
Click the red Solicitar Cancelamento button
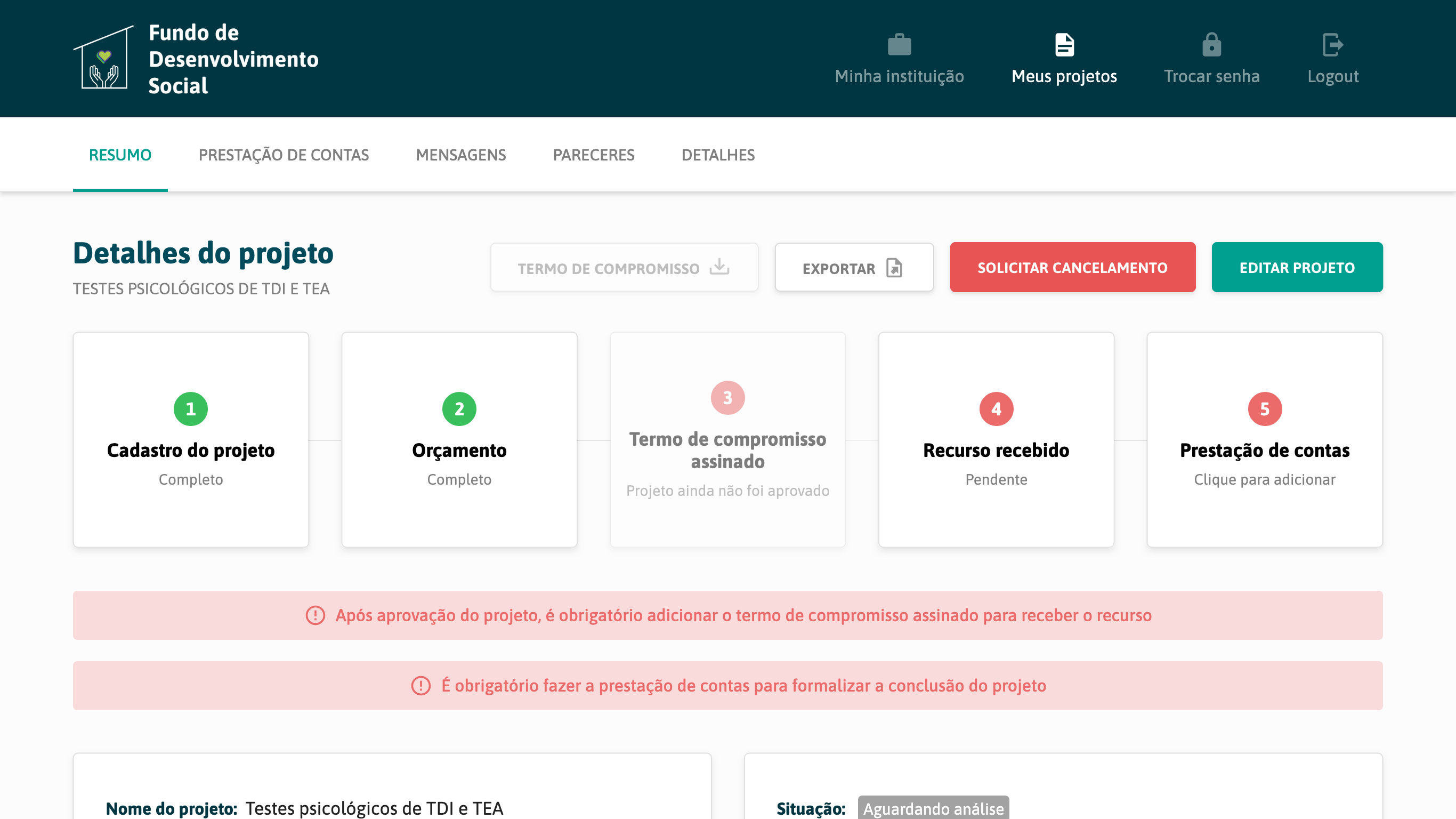(1072, 268)
